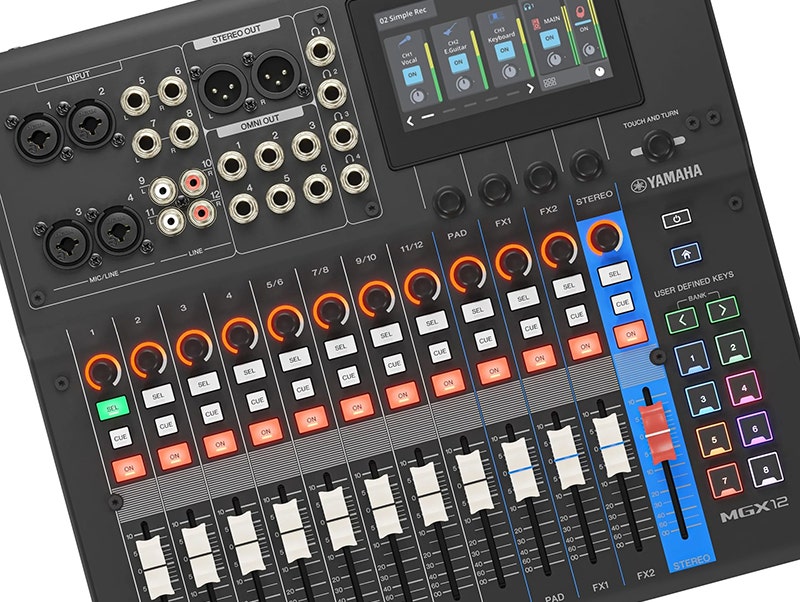800x602 pixels.
Task: Tap the guitar icon on CH2 E.Guitar
Action: pos(451,28)
